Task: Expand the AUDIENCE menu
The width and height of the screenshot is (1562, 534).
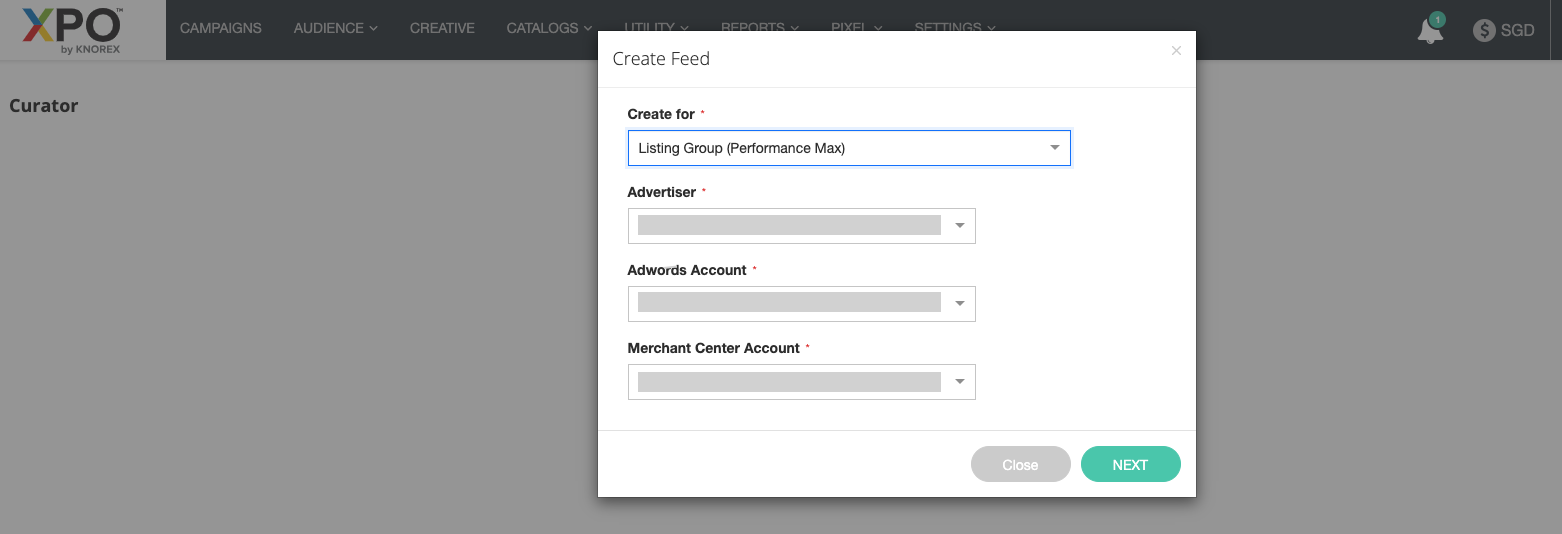Action: [x=335, y=28]
